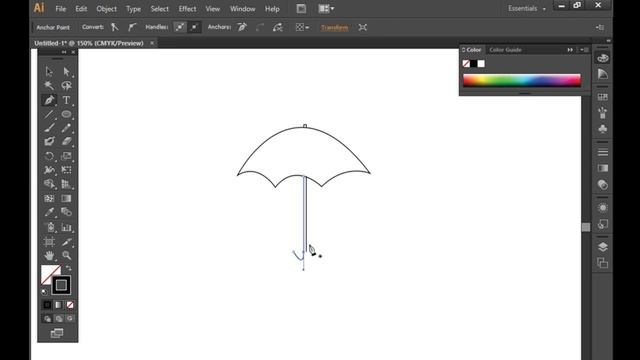Set the Color fill mode button
Image resolution: width=640 pixels, height=360 pixels.
(47, 305)
